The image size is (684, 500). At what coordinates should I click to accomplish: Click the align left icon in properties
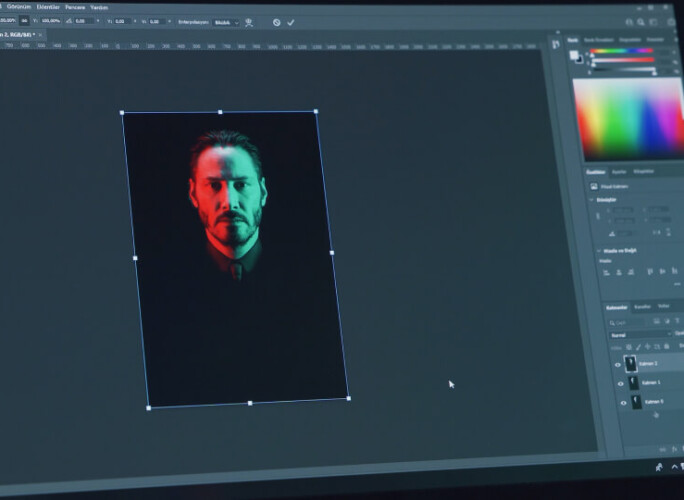click(x=604, y=271)
